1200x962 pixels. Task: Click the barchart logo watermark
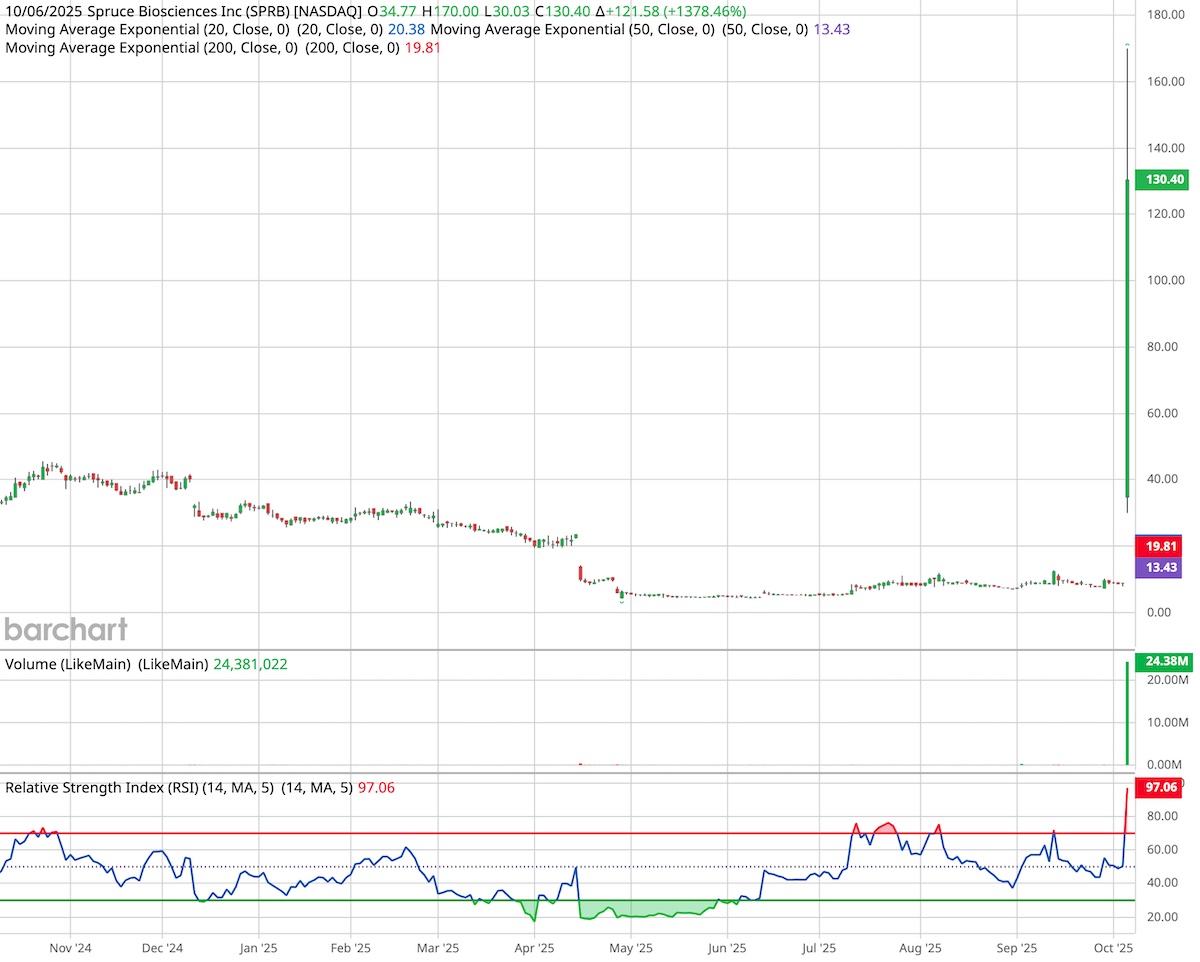pos(64,629)
